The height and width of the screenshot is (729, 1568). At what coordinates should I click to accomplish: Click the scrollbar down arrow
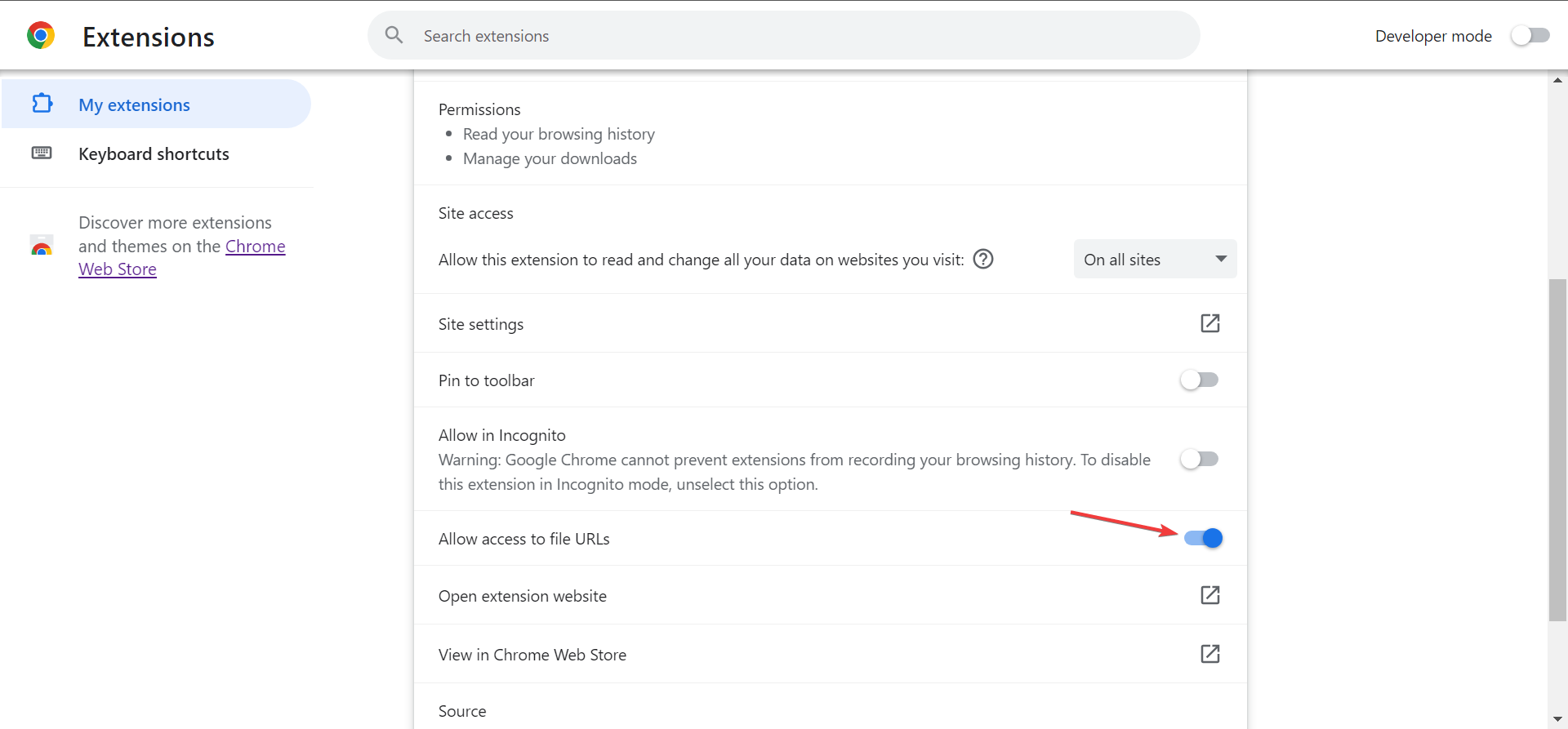1557,719
